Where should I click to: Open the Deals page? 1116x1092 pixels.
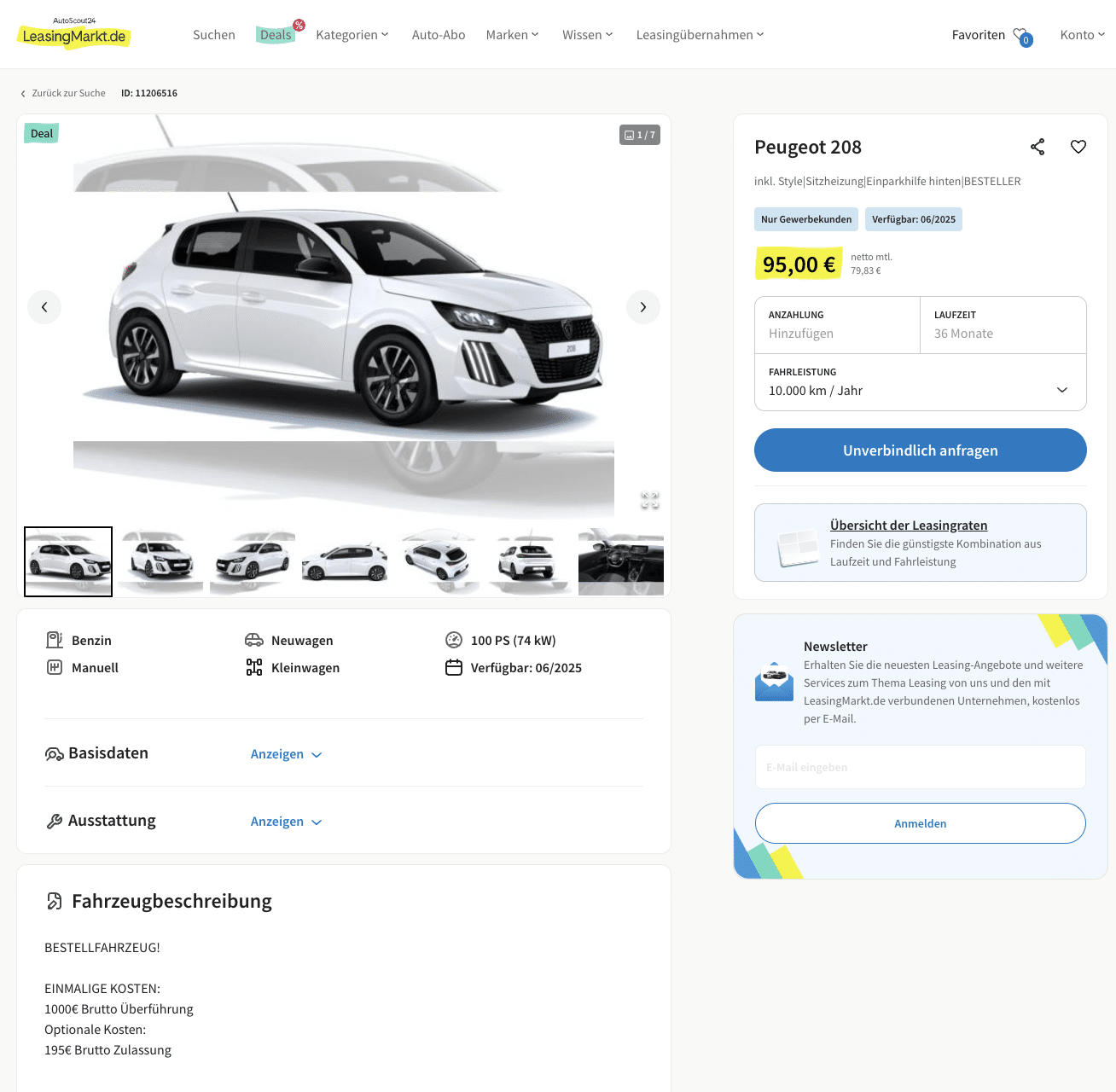(x=276, y=35)
